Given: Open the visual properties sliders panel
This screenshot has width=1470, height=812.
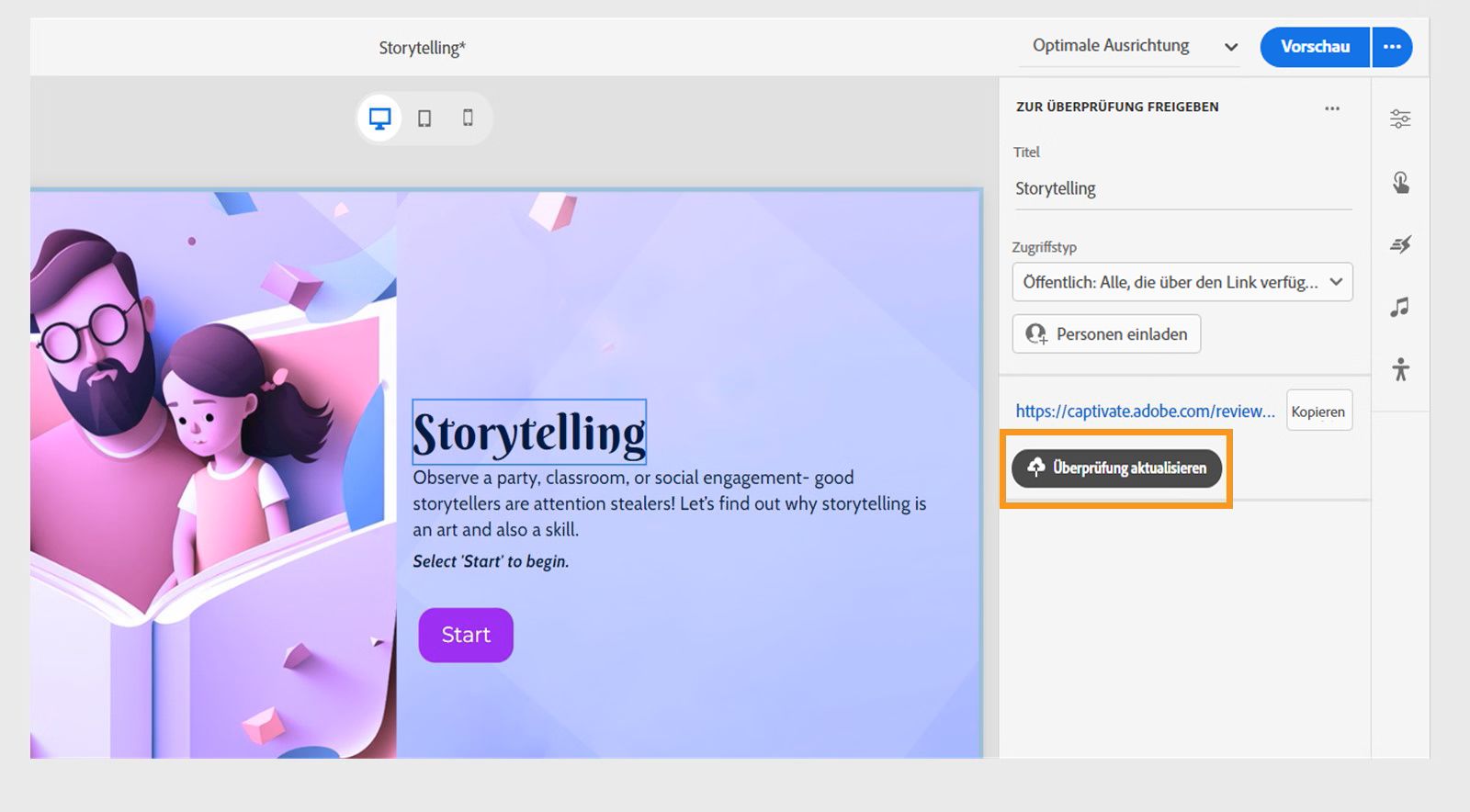Looking at the screenshot, I should point(1400,118).
